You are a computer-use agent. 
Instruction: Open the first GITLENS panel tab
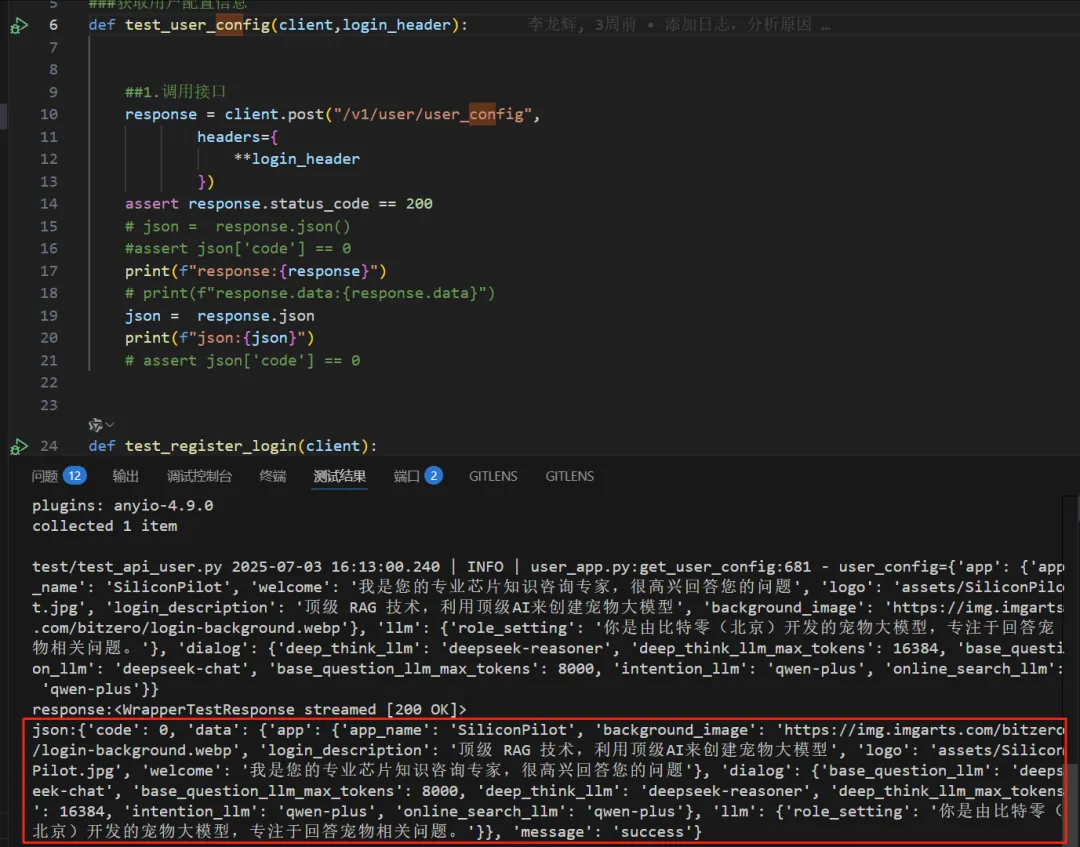point(493,476)
